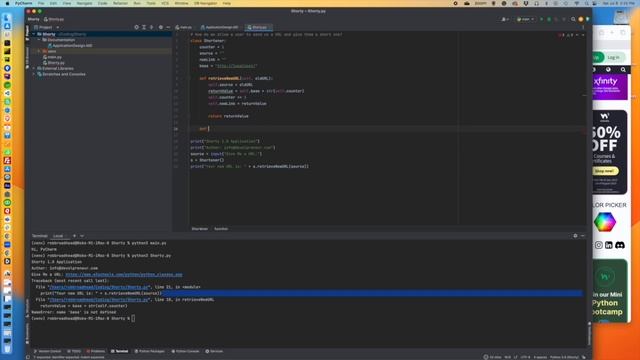Click the orange IDE updates icon in toolbar

580,19
